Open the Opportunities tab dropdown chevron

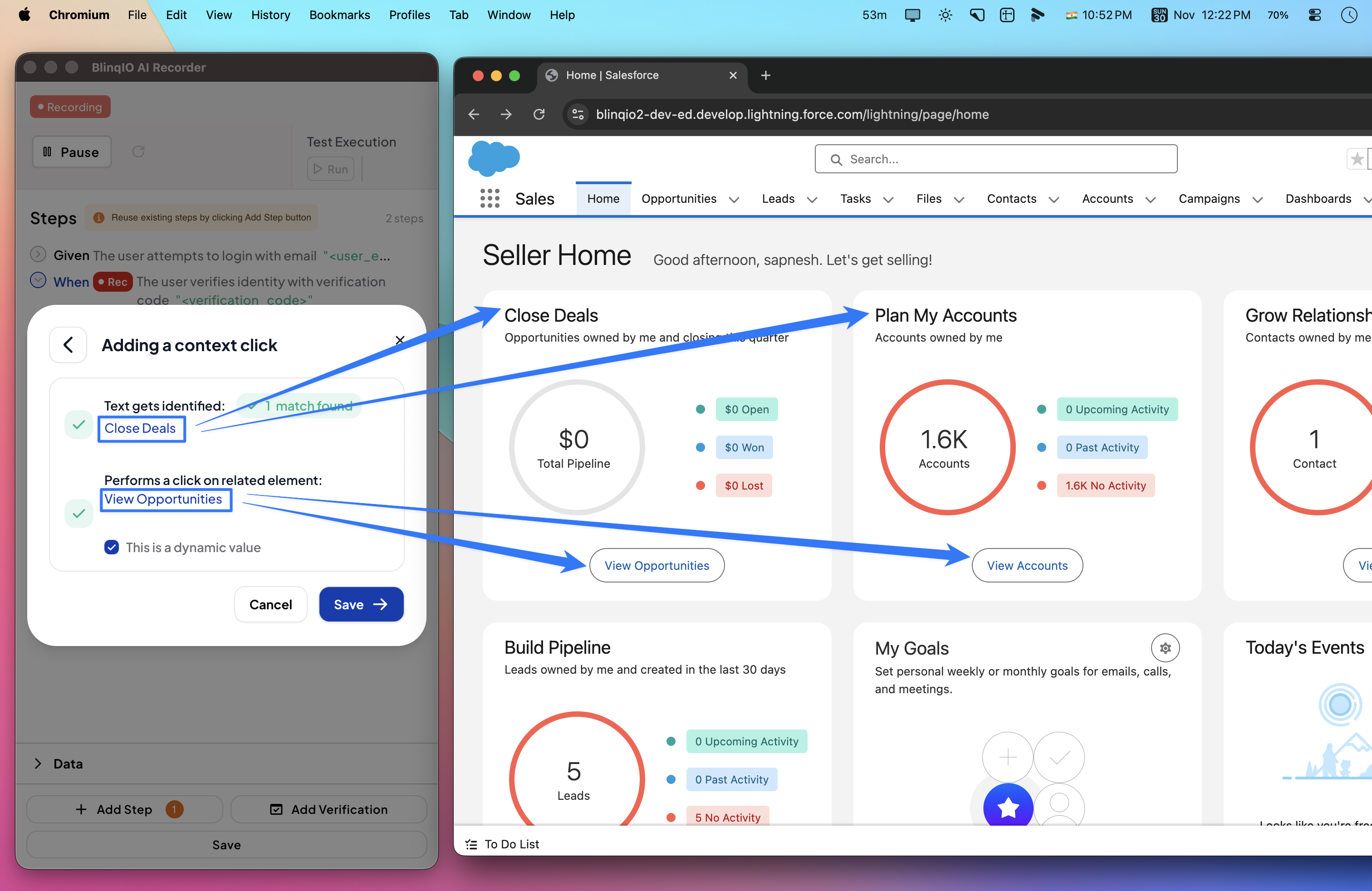pyautogui.click(x=734, y=200)
